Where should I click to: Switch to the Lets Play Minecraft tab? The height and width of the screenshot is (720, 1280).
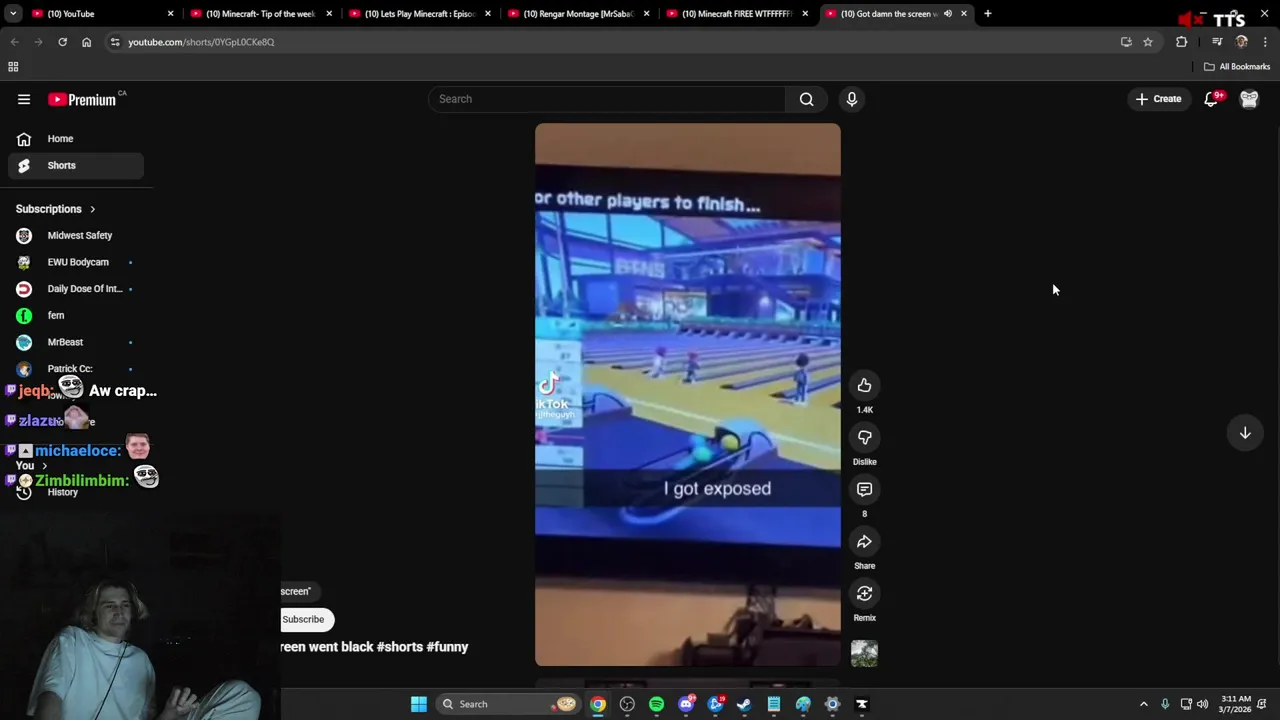(419, 14)
